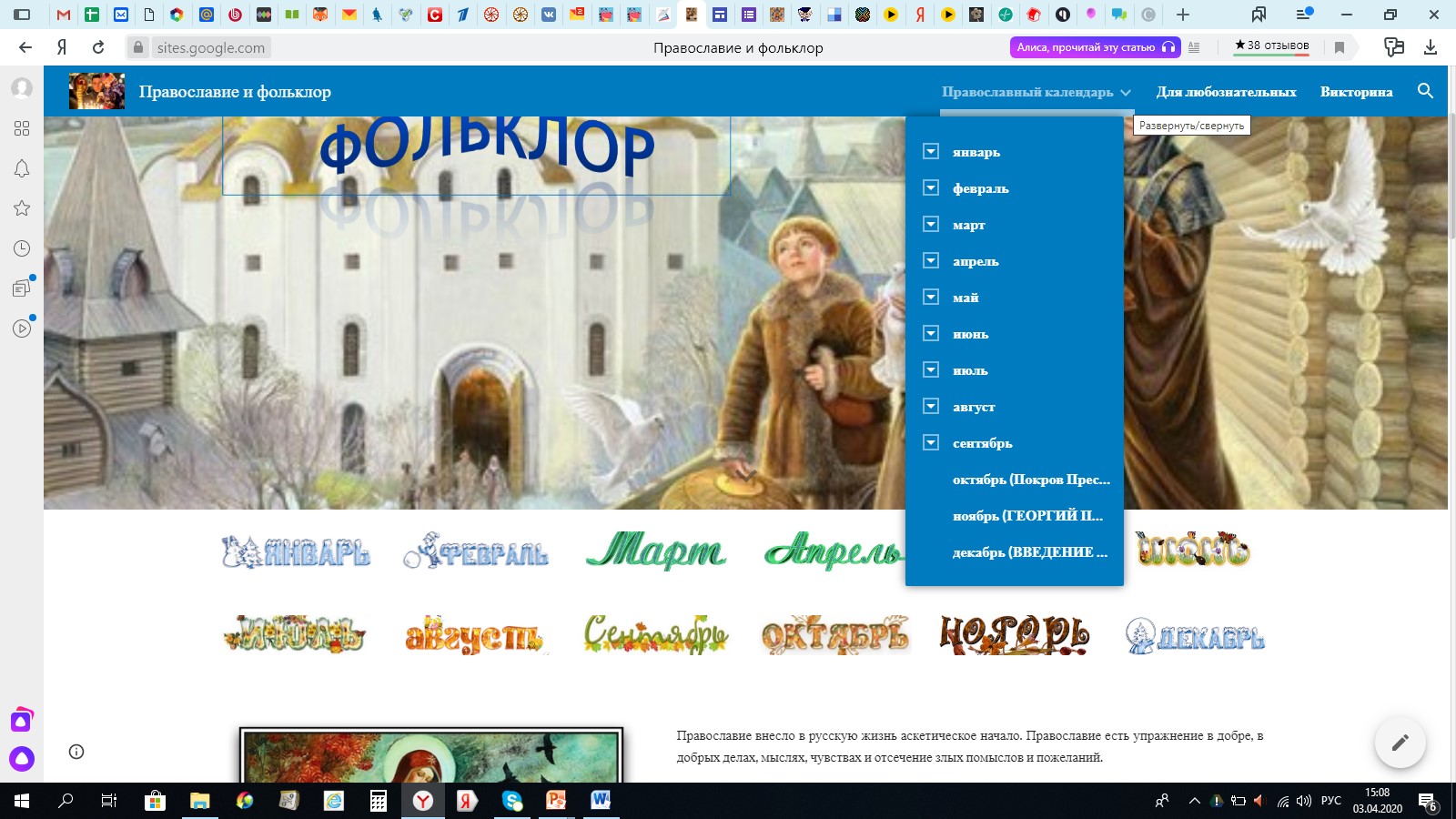Image resolution: width=1456 pixels, height=819 pixels.
Task: Open Word from the taskbar
Action: point(600,801)
